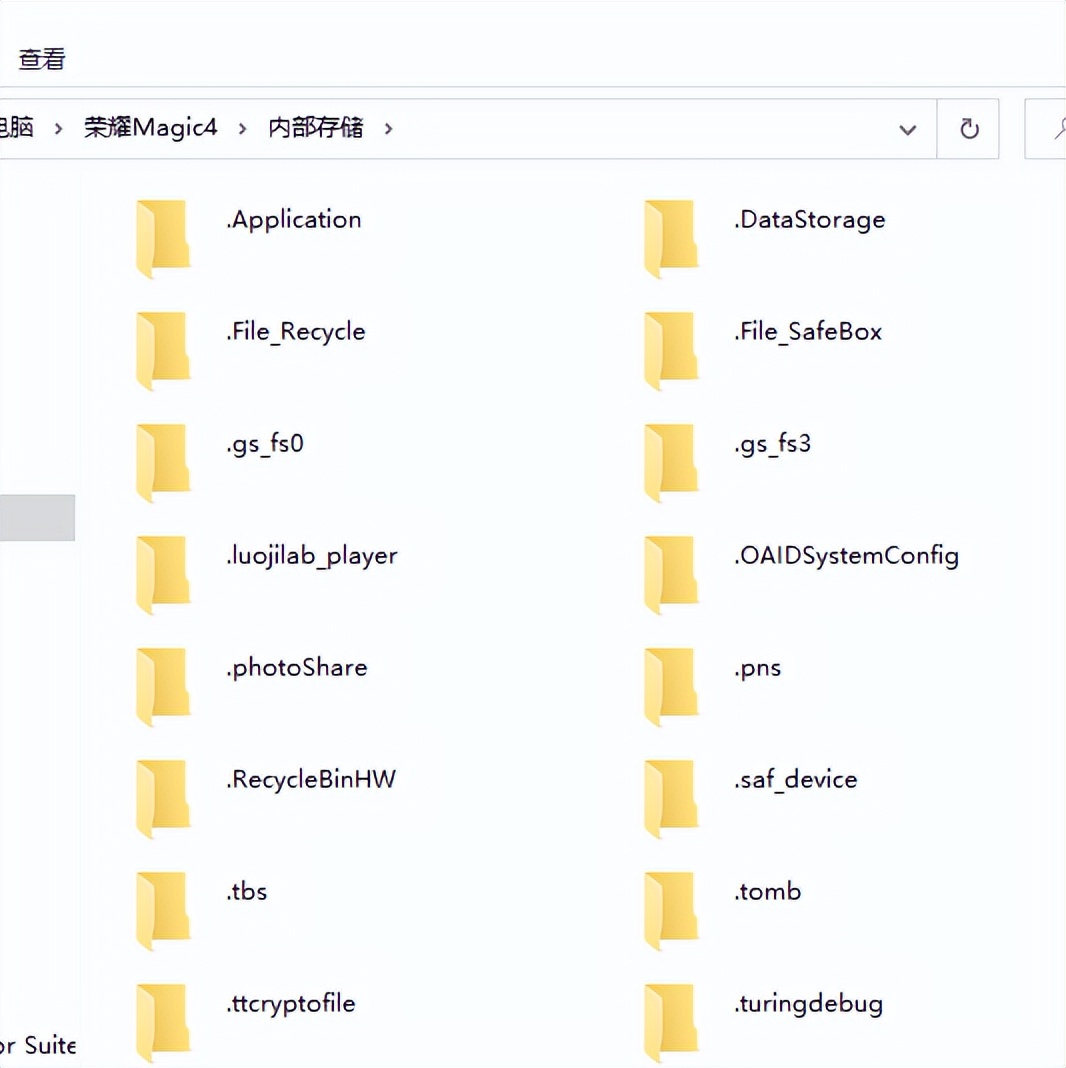Click the .luojilab_player folder name

point(311,556)
